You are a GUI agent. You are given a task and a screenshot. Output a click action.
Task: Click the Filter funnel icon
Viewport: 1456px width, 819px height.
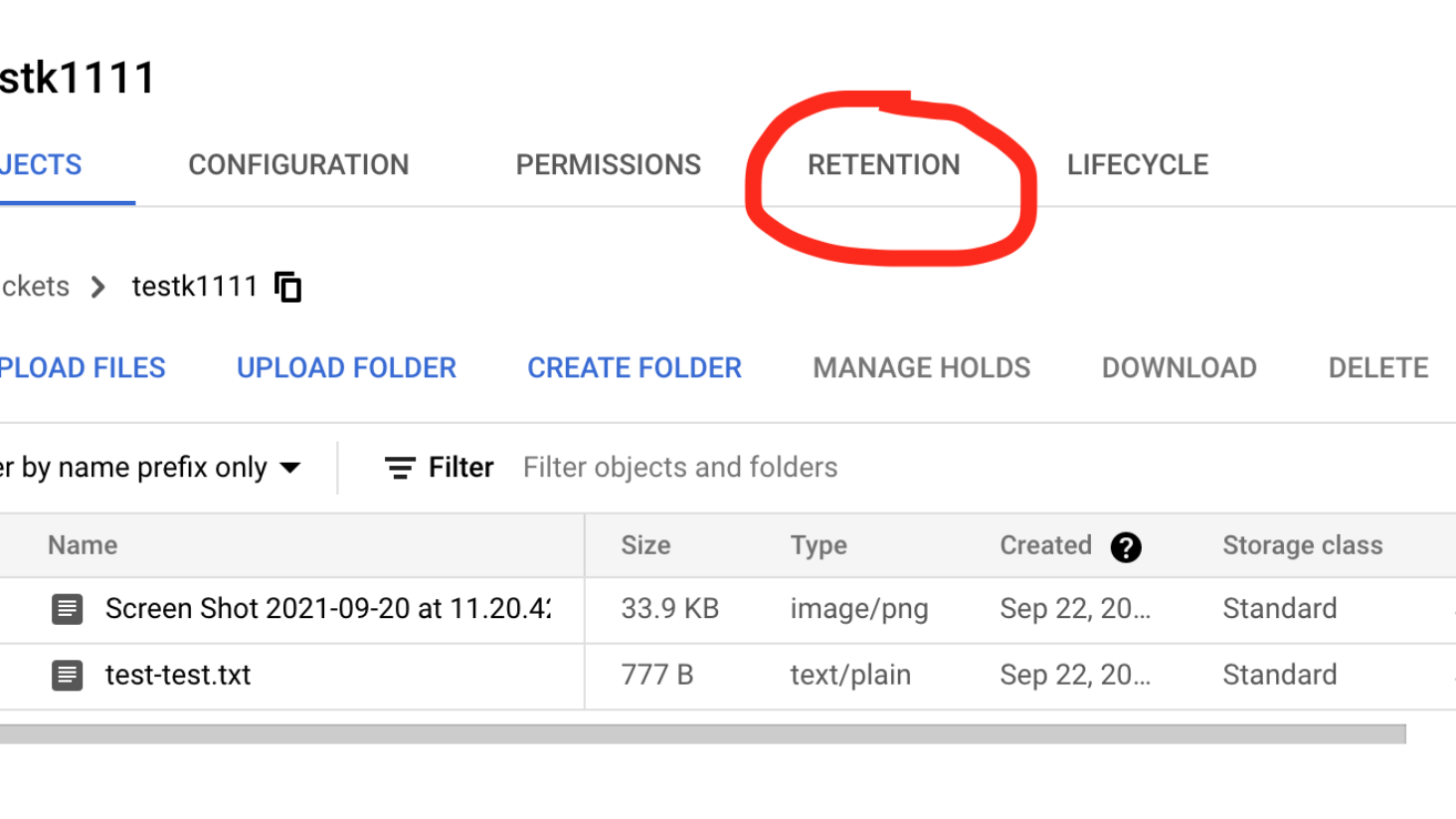click(398, 466)
